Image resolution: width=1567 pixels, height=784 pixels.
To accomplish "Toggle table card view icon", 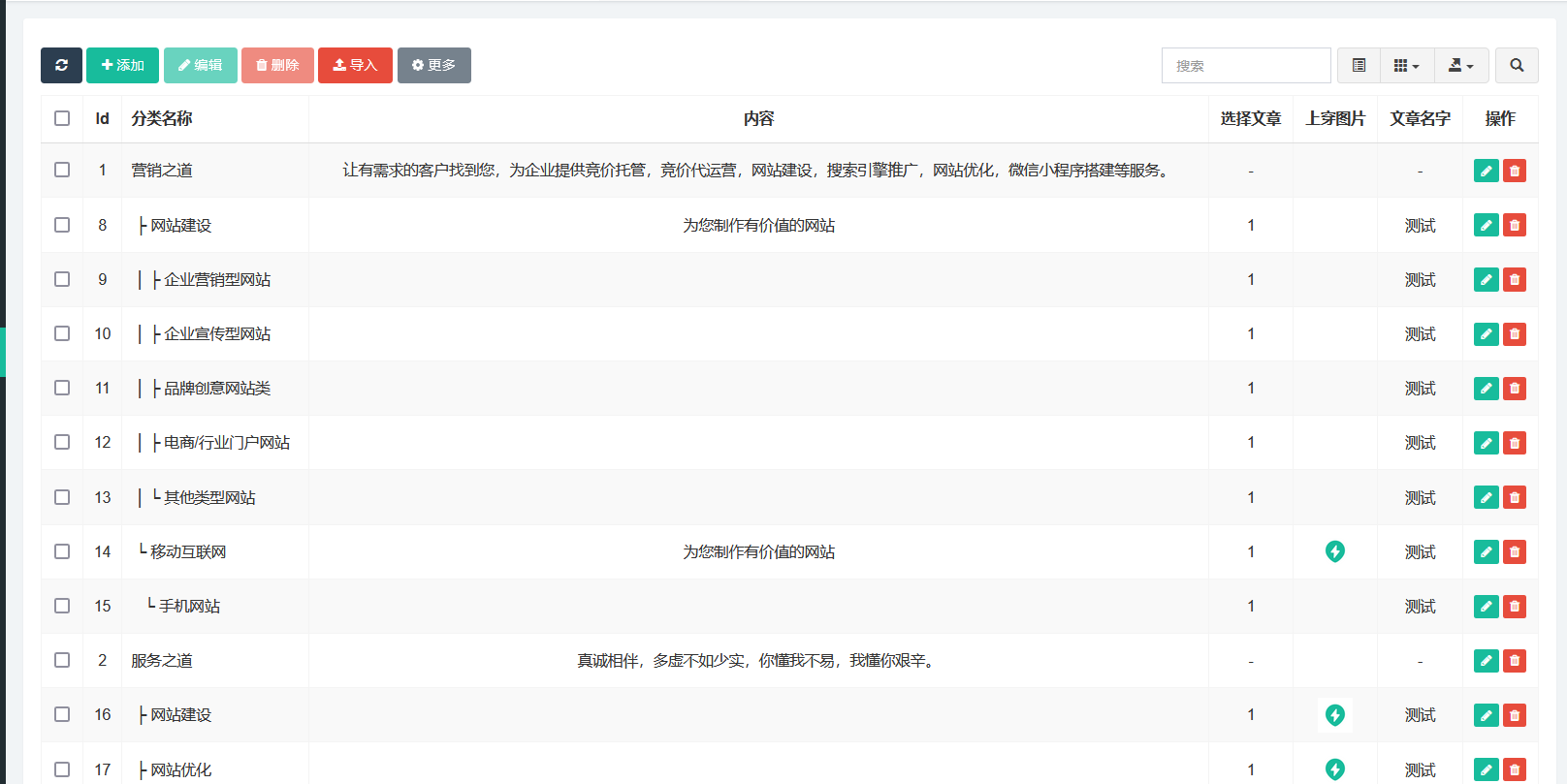I will point(1359,65).
